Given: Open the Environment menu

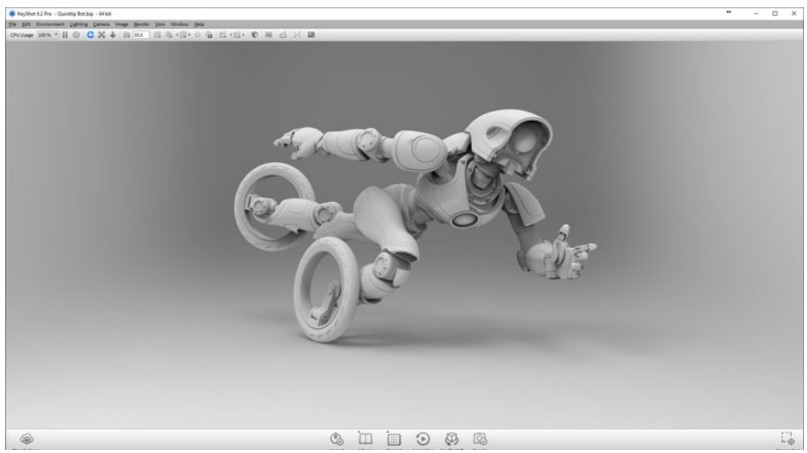Looking at the screenshot, I should (x=50, y=23).
